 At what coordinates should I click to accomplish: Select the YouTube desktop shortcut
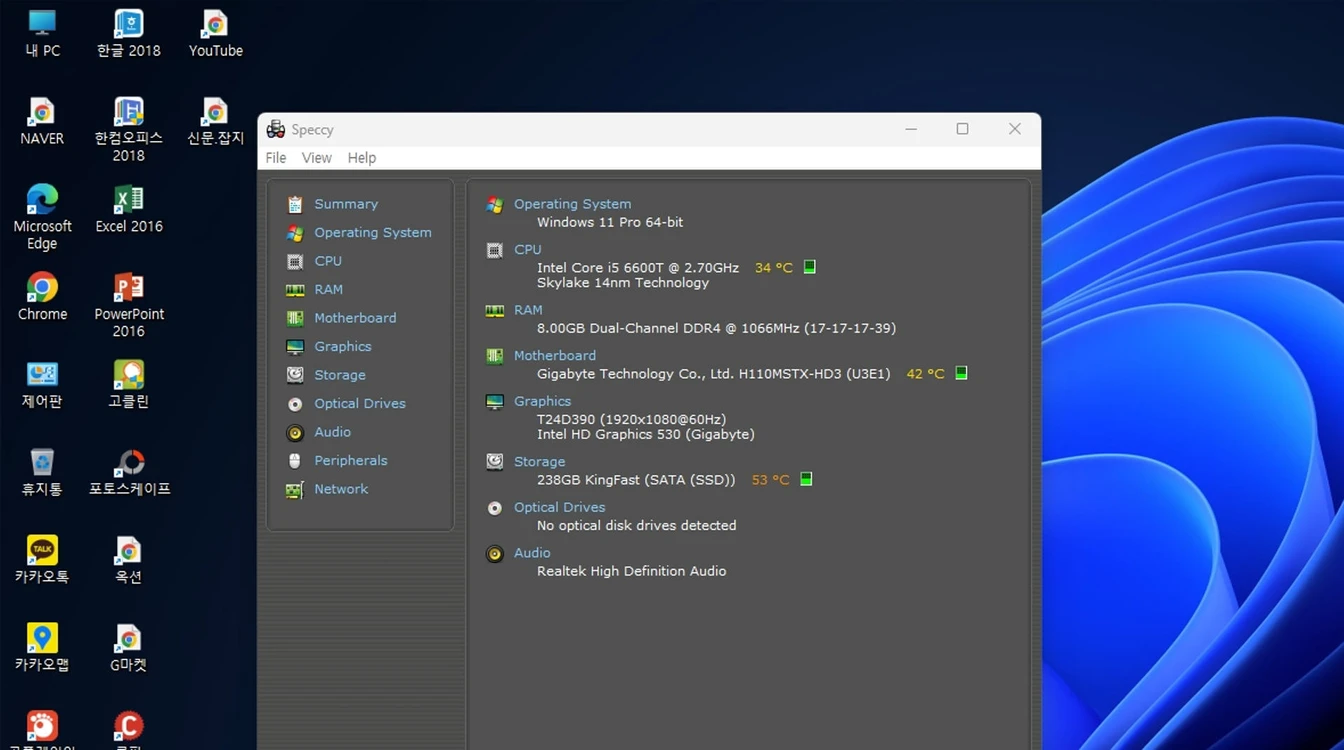(215, 33)
